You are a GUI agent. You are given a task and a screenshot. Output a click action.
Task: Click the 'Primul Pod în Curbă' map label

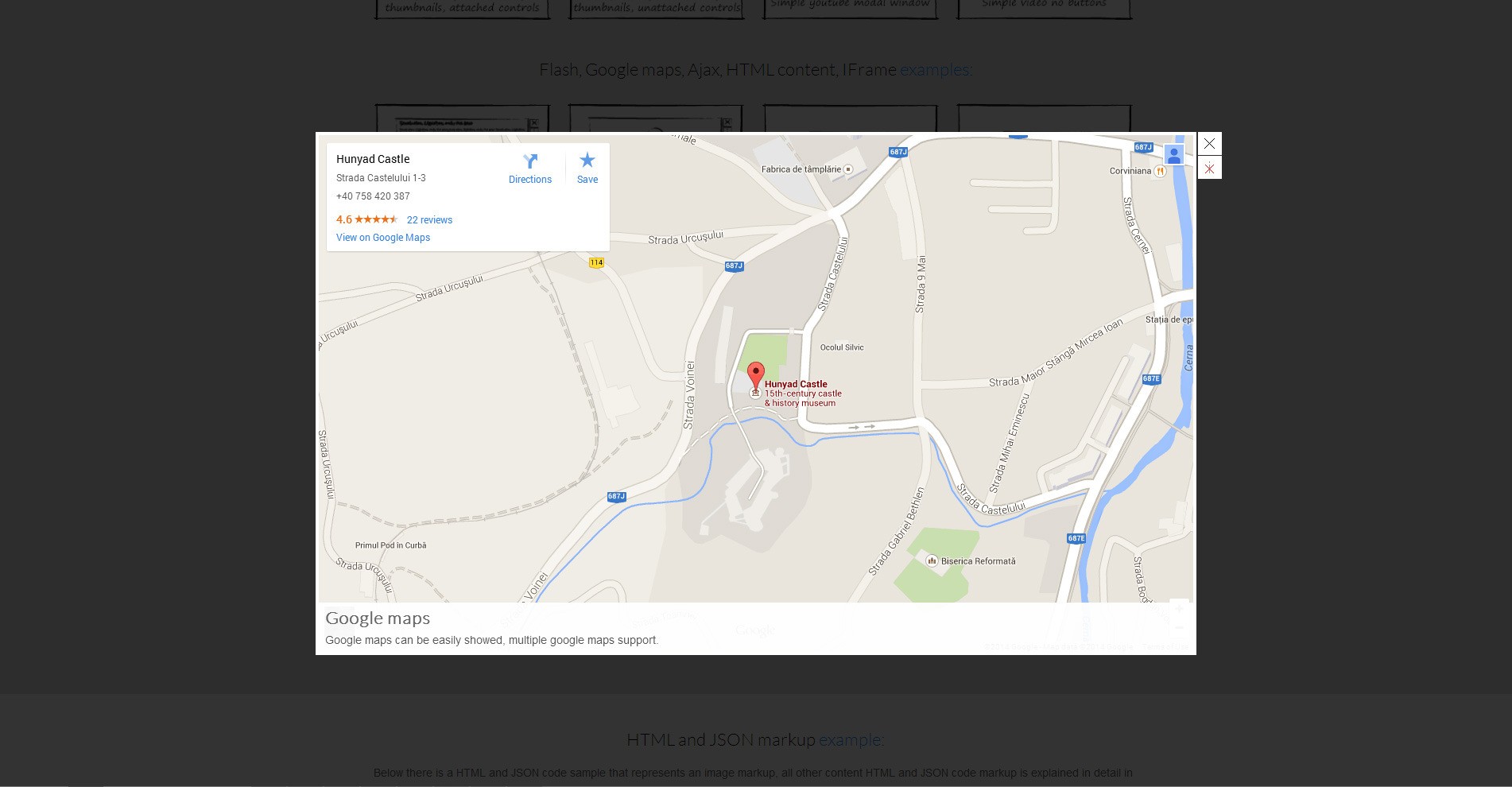tap(390, 545)
